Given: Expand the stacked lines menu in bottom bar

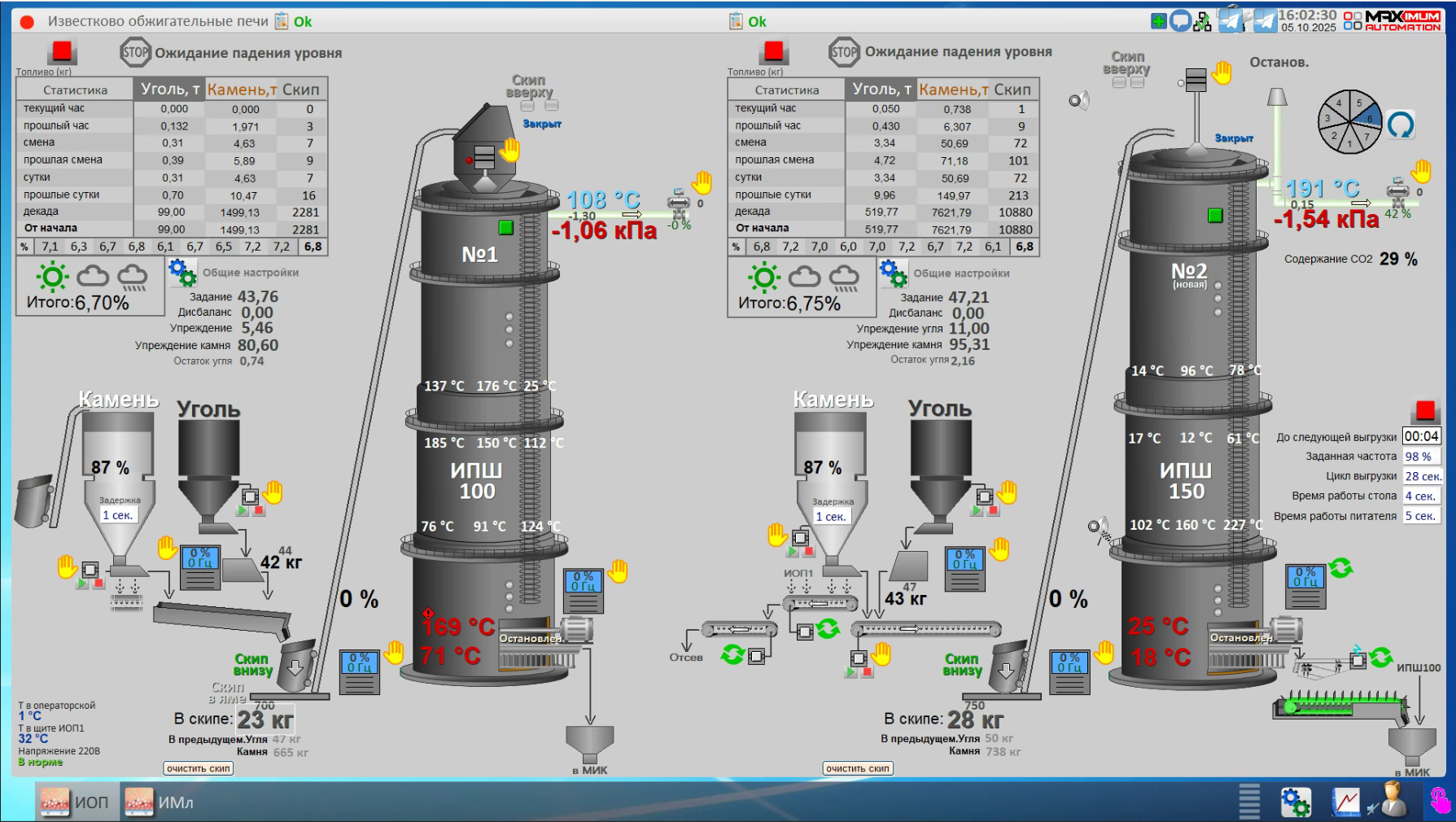Looking at the screenshot, I should pos(1249,801).
